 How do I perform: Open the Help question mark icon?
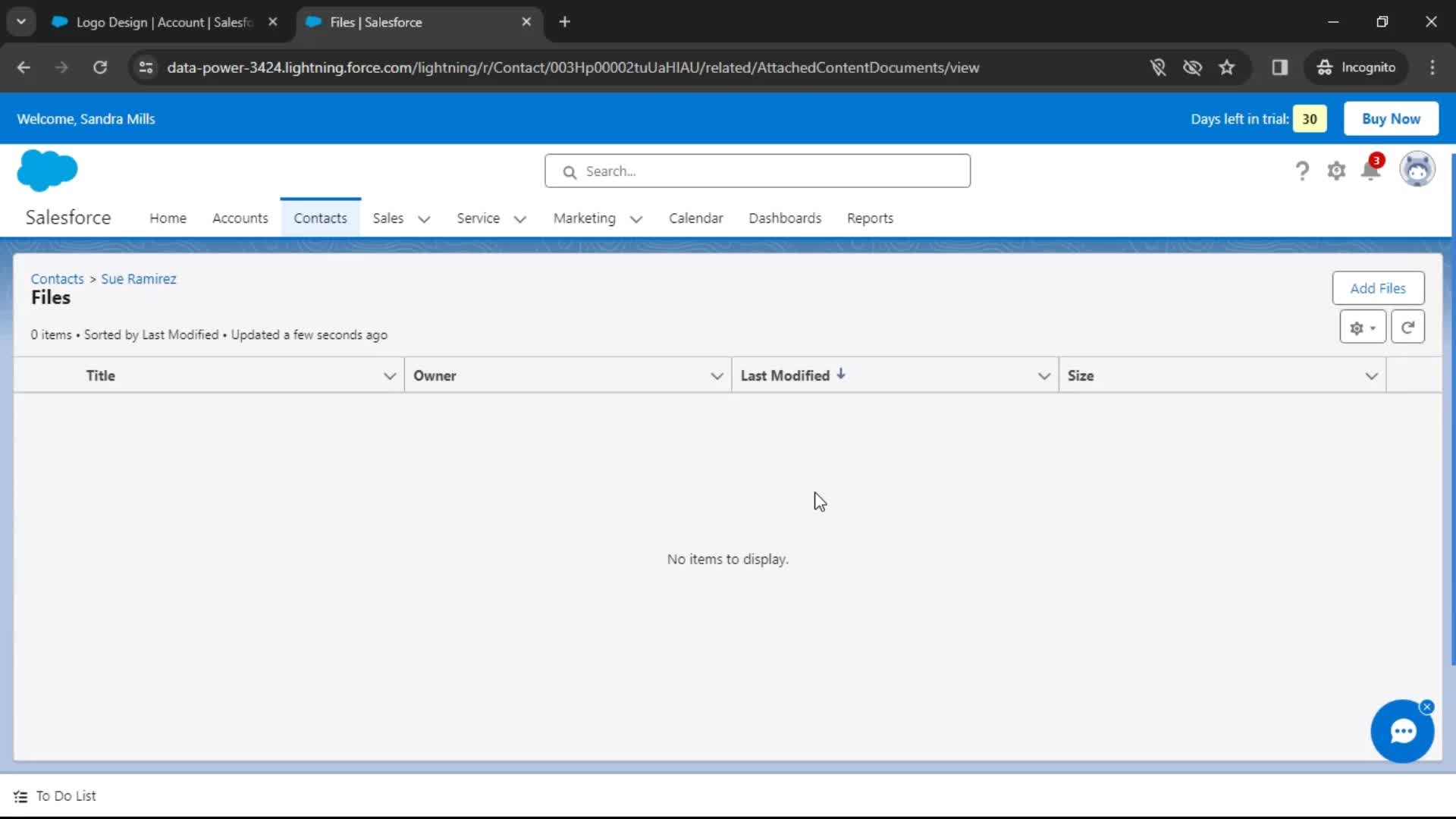(1302, 171)
